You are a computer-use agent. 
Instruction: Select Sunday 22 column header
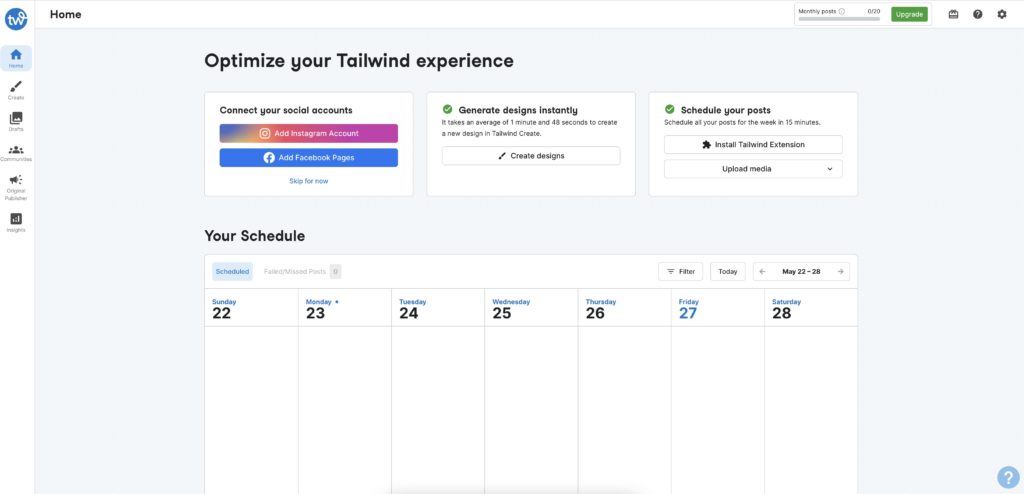tap(251, 308)
